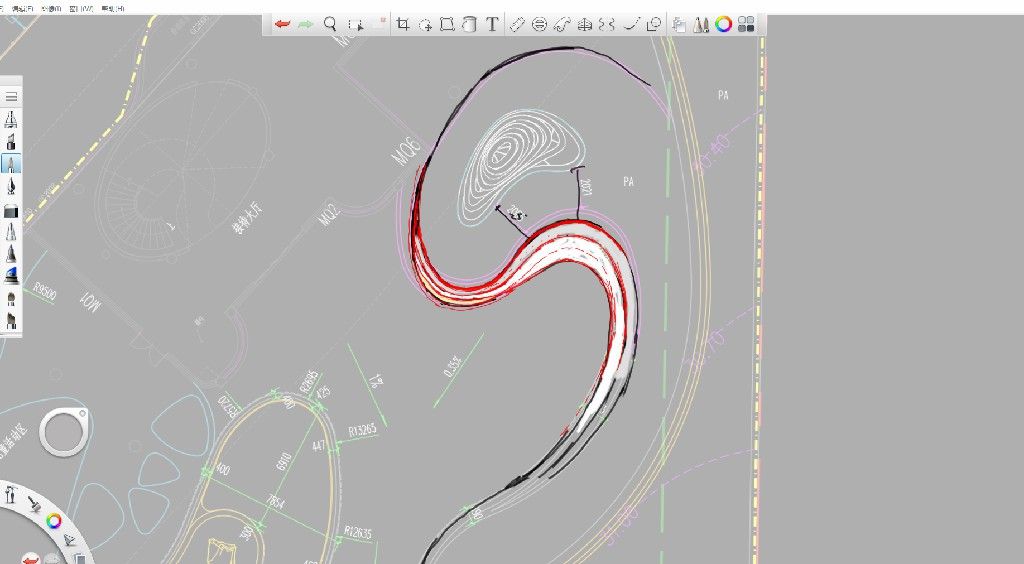This screenshot has height=564, width=1024.
Task: Select the Flood Fill bucket tool
Action: [x=469, y=25]
